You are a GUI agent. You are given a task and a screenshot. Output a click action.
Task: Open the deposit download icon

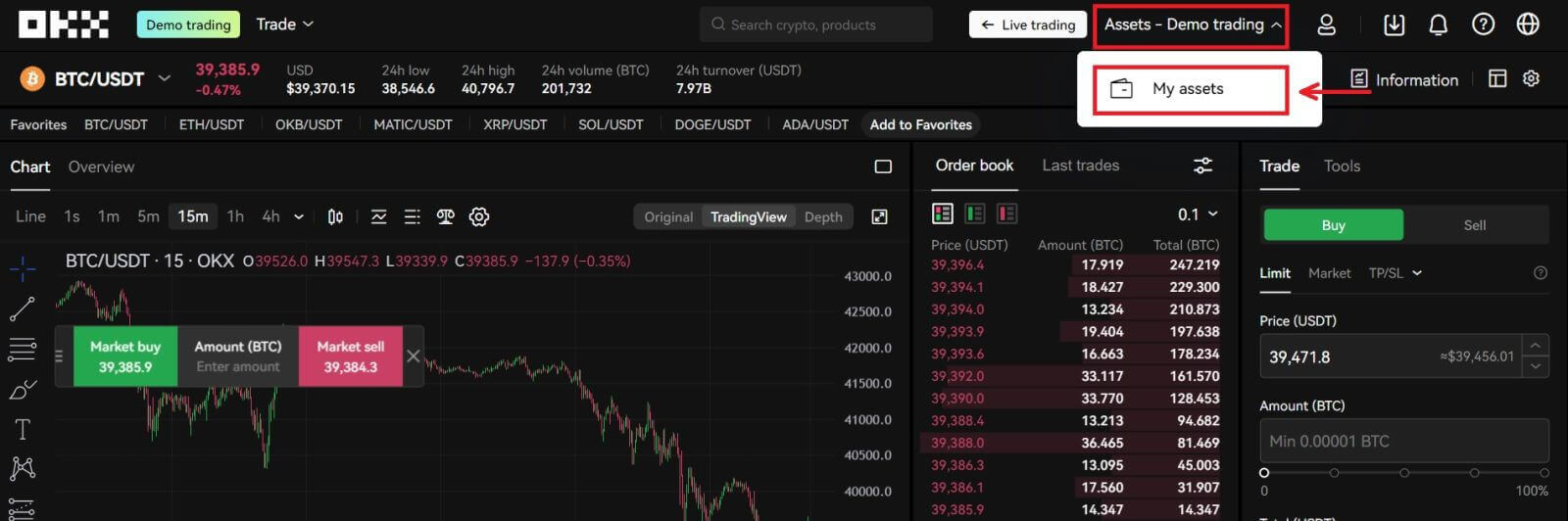pos(1394,24)
